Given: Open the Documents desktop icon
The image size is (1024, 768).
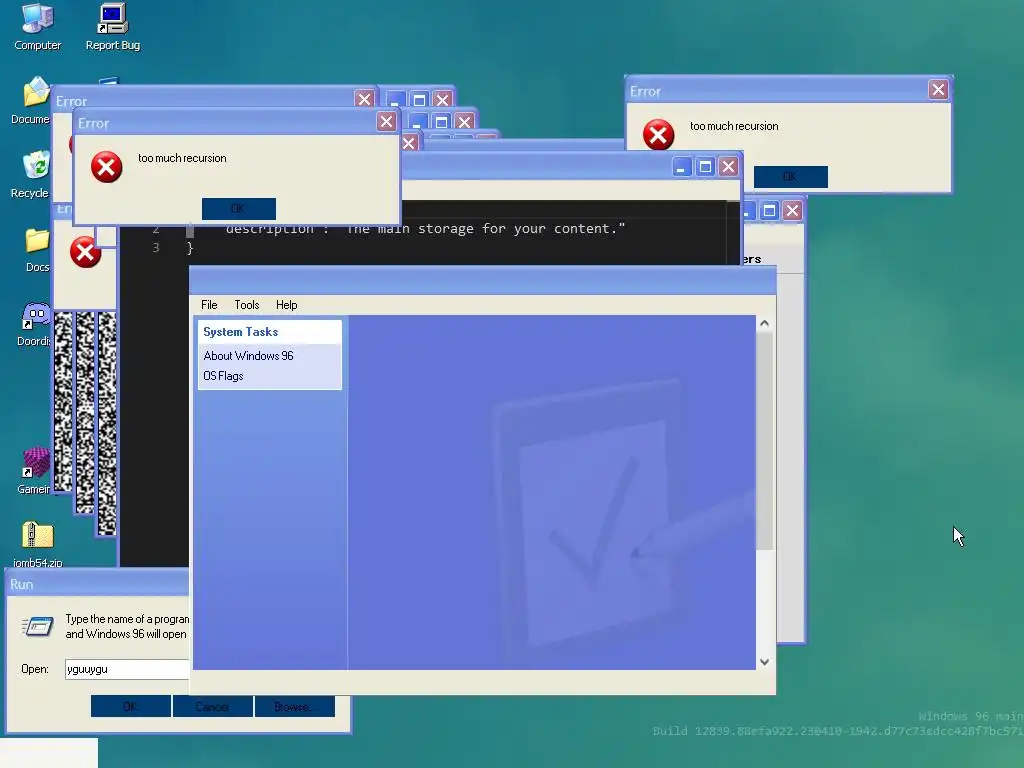Looking at the screenshot, I should coord(30,101).
